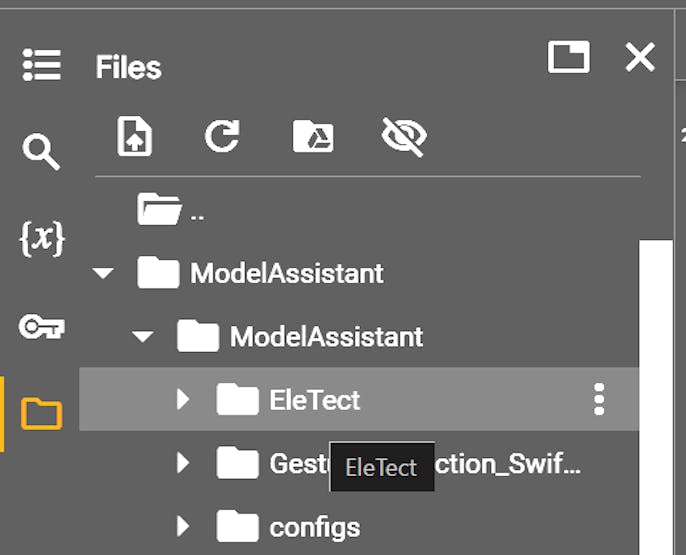Collapse the nested ModelAssistant folder arrow
Screen dimensions: 686x555
[143, 337]
